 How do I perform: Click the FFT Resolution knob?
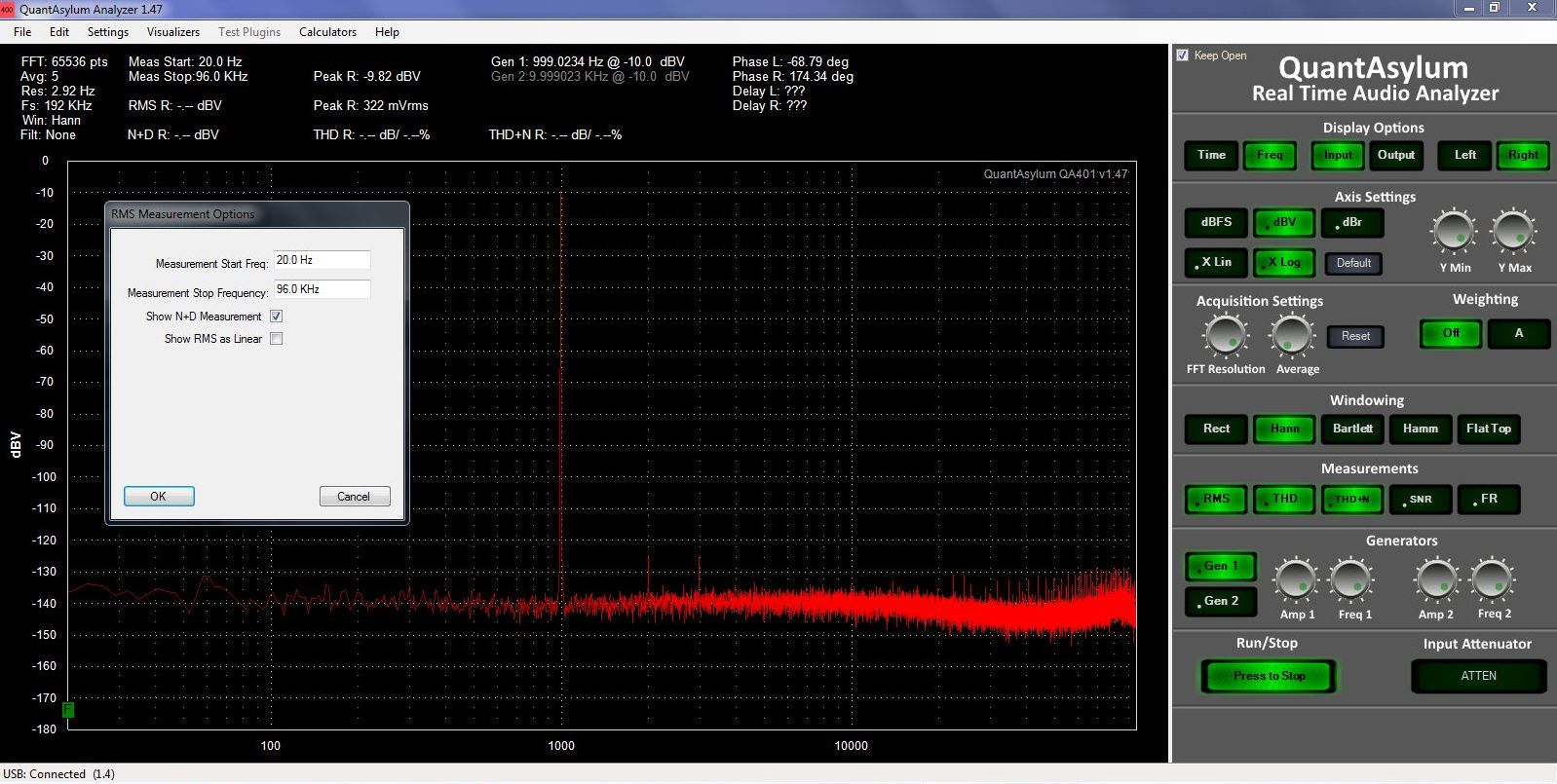coord(1225,336)
